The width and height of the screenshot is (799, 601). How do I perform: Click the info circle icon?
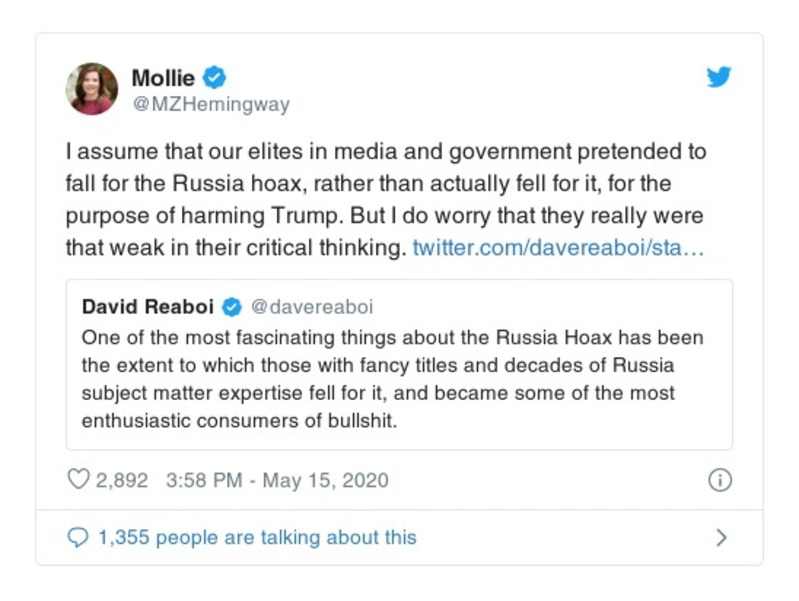pyautogui.click(x=719, y=480)
